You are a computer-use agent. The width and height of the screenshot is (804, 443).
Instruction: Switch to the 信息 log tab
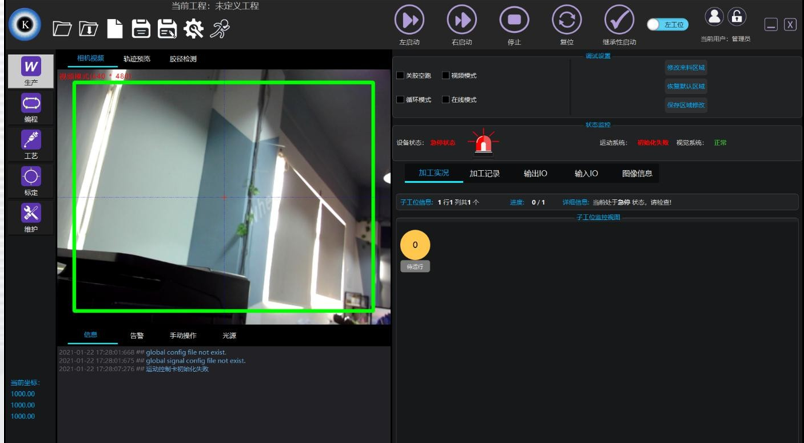pos(91,335)
